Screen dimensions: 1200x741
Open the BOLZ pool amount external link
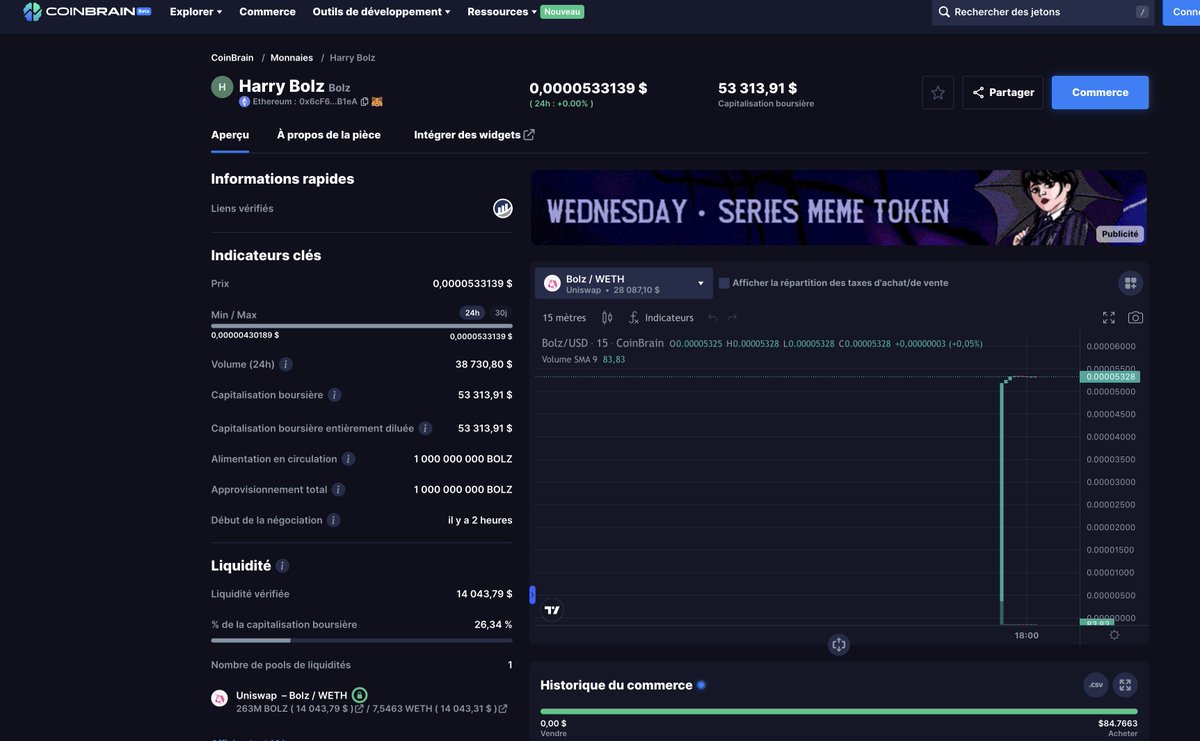[x=359, y=709]
